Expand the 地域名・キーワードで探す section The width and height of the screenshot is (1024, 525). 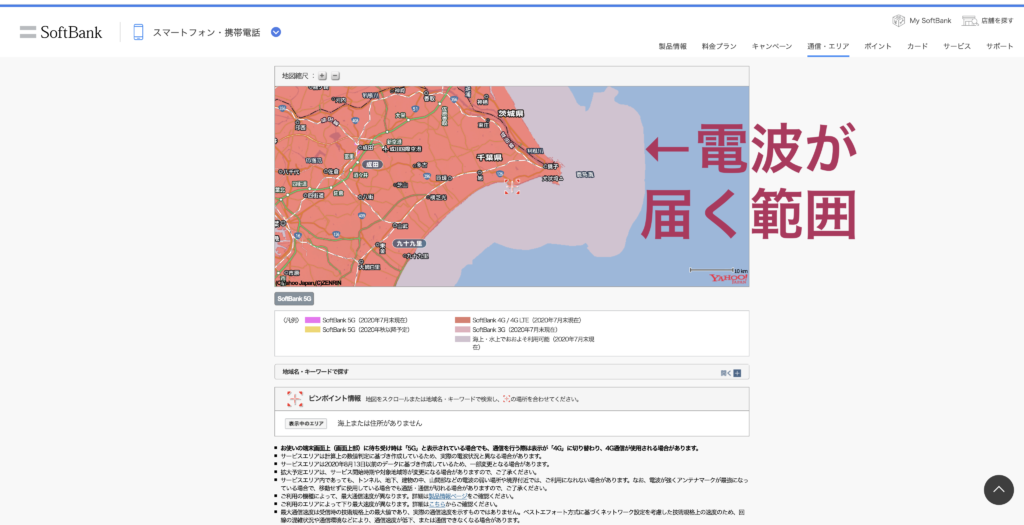(x=511, y=372)
